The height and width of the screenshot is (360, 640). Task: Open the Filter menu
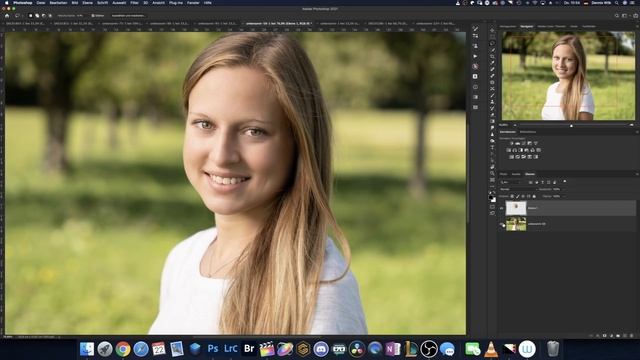(134, 3)
